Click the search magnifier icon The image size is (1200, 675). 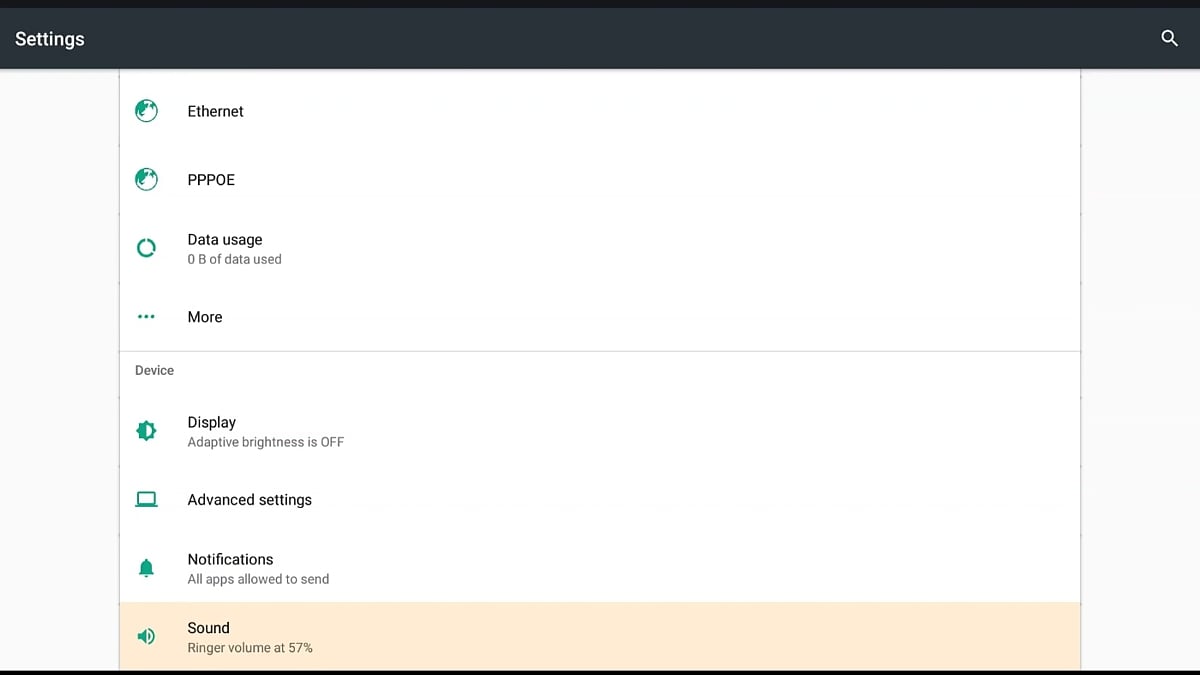tap(1169, 39)
